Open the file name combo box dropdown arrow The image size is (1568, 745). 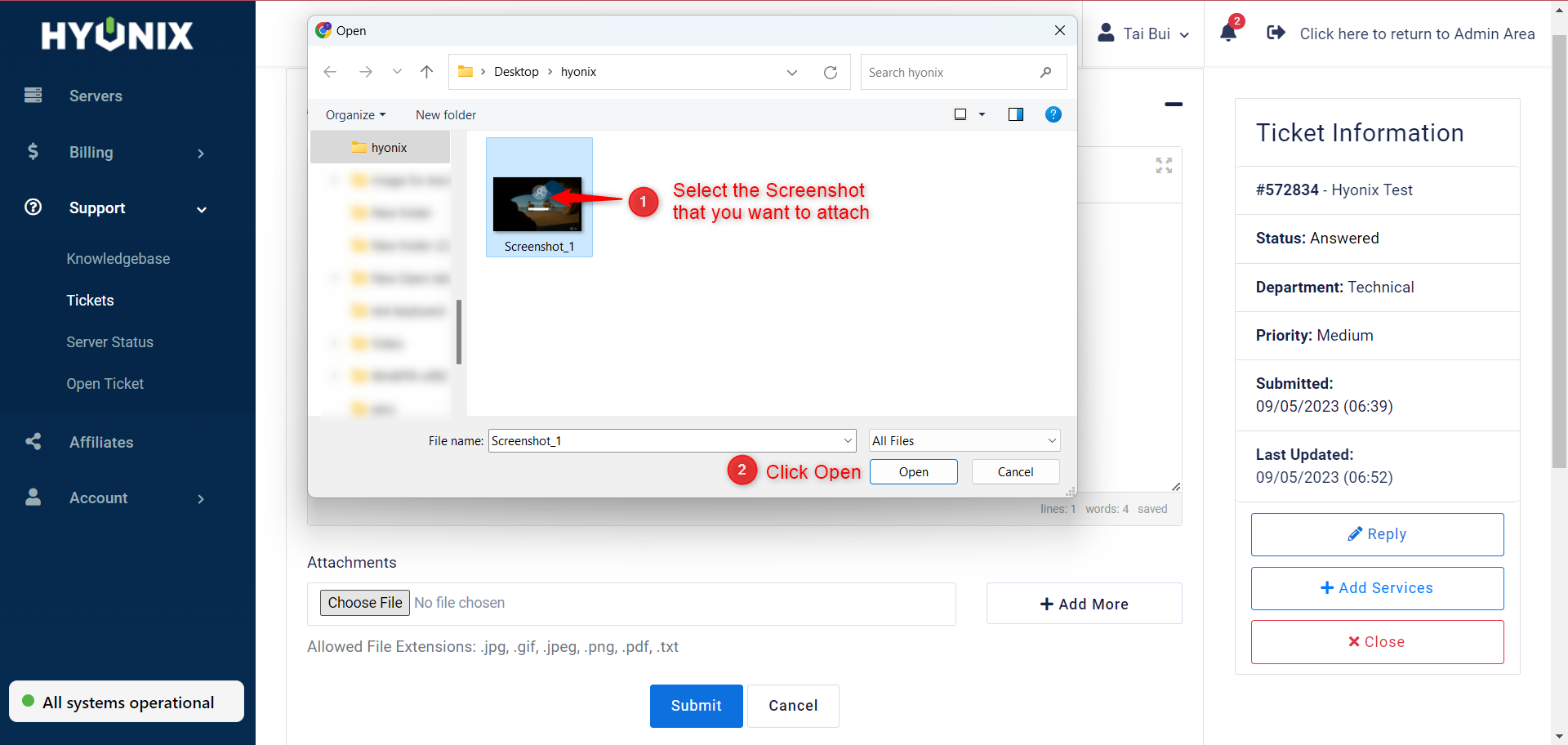click(x=846, y=440)
